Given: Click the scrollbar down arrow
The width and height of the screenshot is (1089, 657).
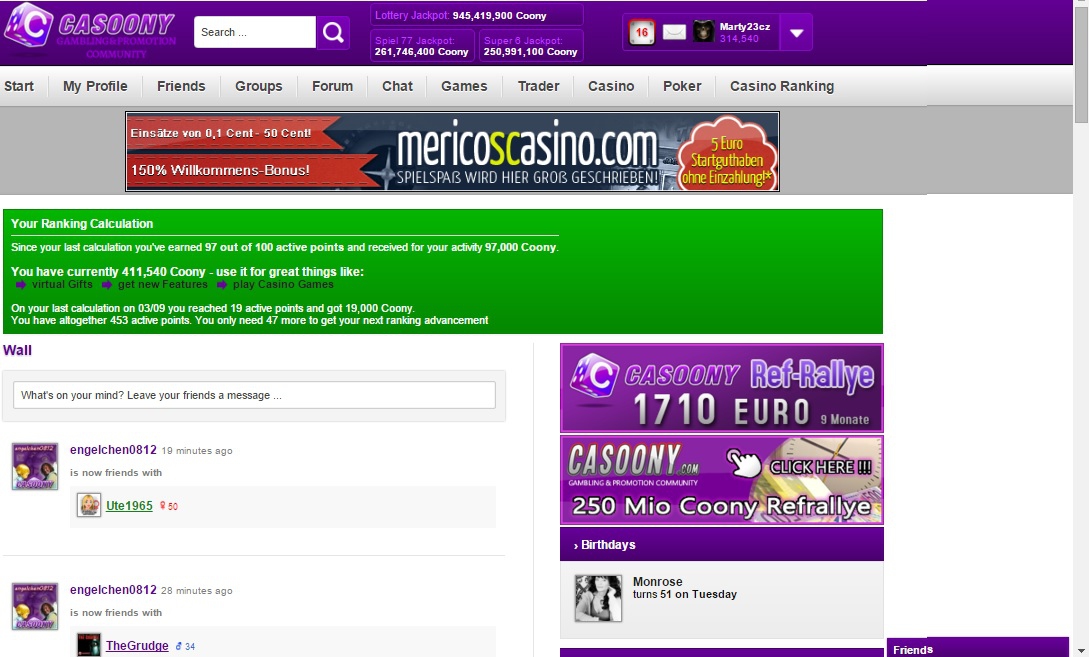Looking at the screenshot, I should (x=1081, y=650).
